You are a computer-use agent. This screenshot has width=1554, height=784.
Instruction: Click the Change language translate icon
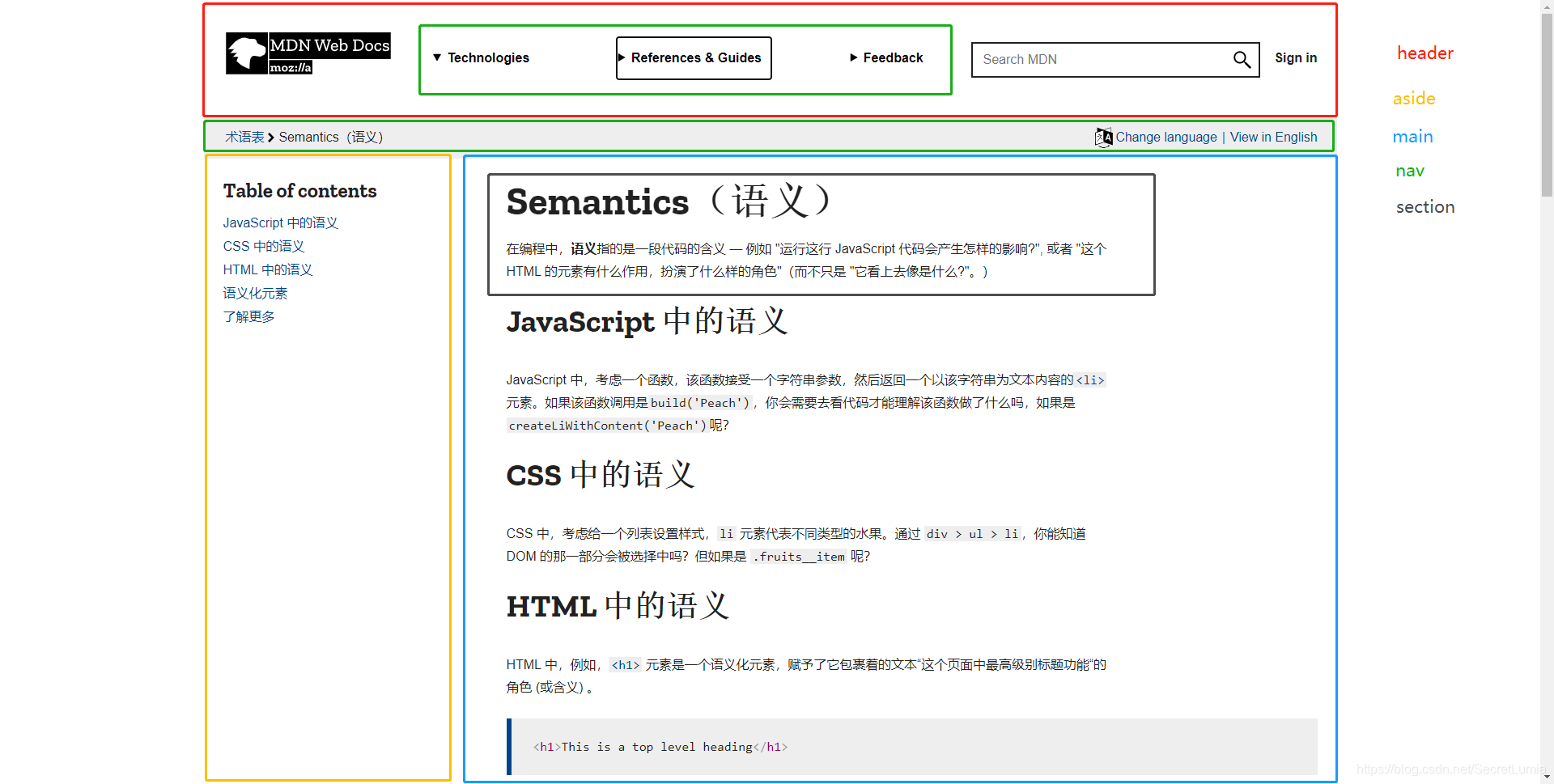point(1103,137)
